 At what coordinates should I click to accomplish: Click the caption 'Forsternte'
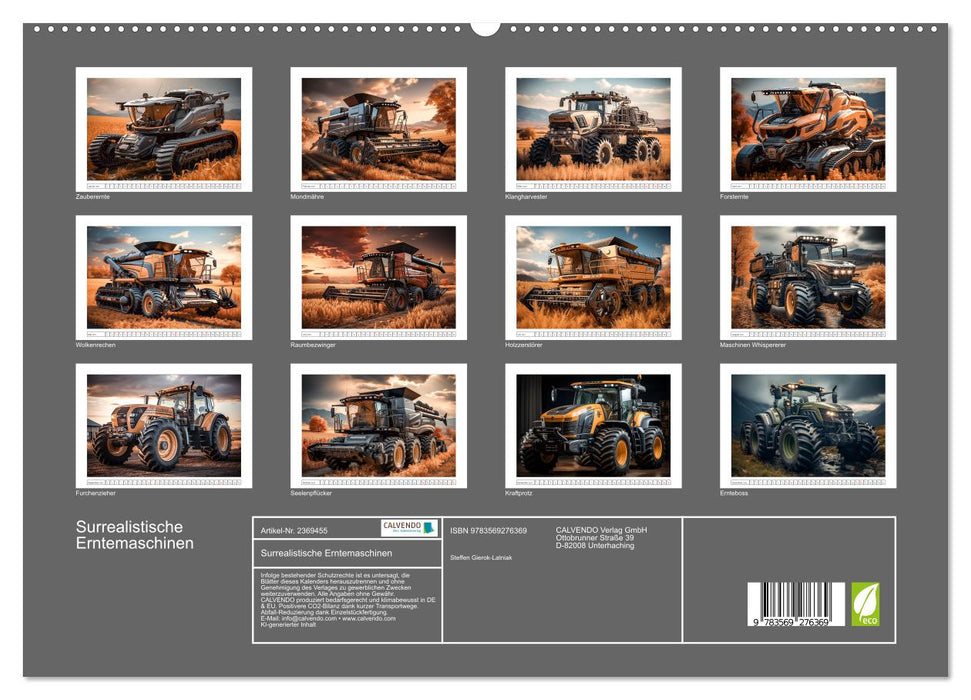click(734, 196)
